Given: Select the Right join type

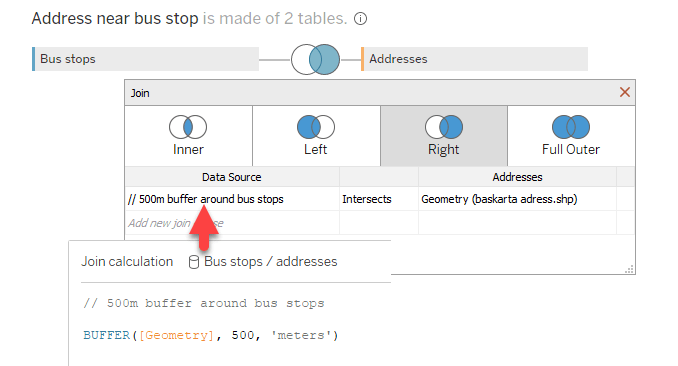Looking at the screenshot, I should (x=444, y=136).
